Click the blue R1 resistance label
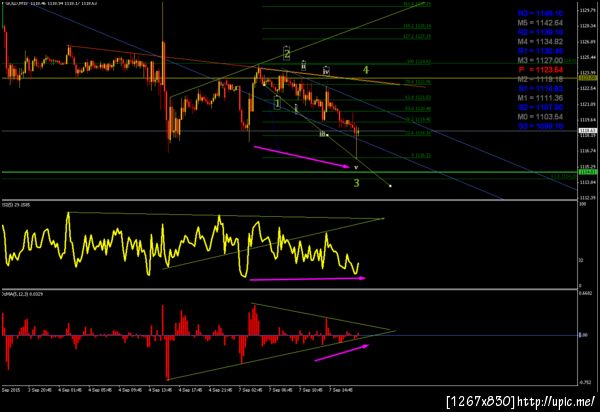Viewport: 600px width, 412px height. pos(540,51)
